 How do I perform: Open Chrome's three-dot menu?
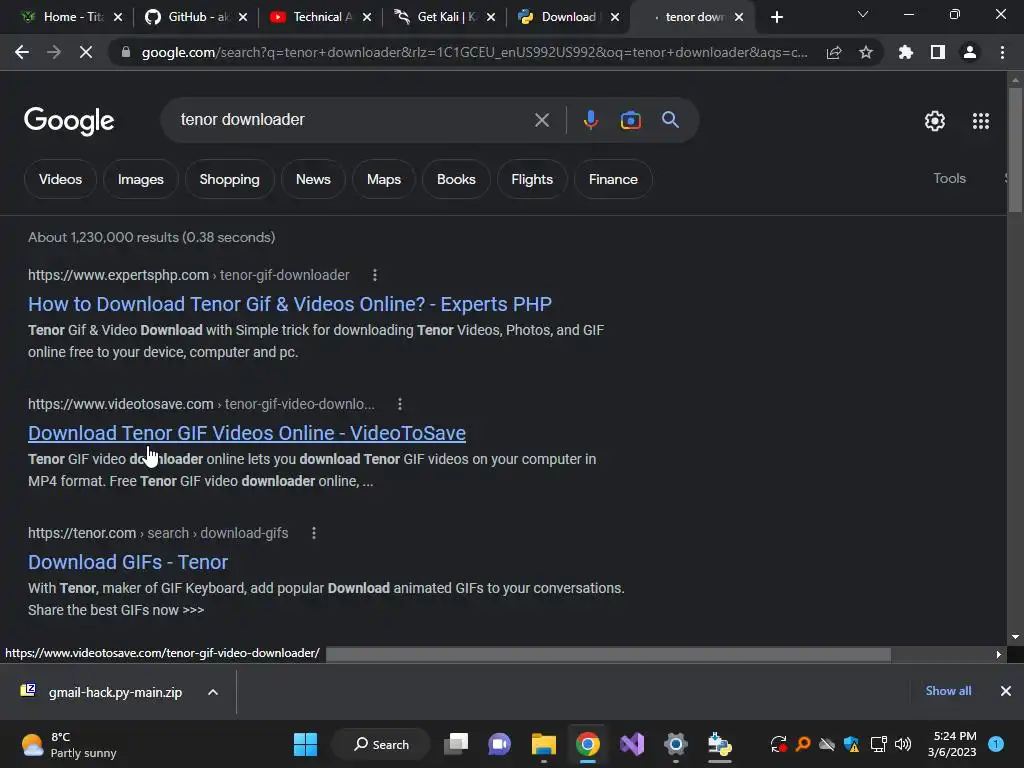[x=1002, y=52]
